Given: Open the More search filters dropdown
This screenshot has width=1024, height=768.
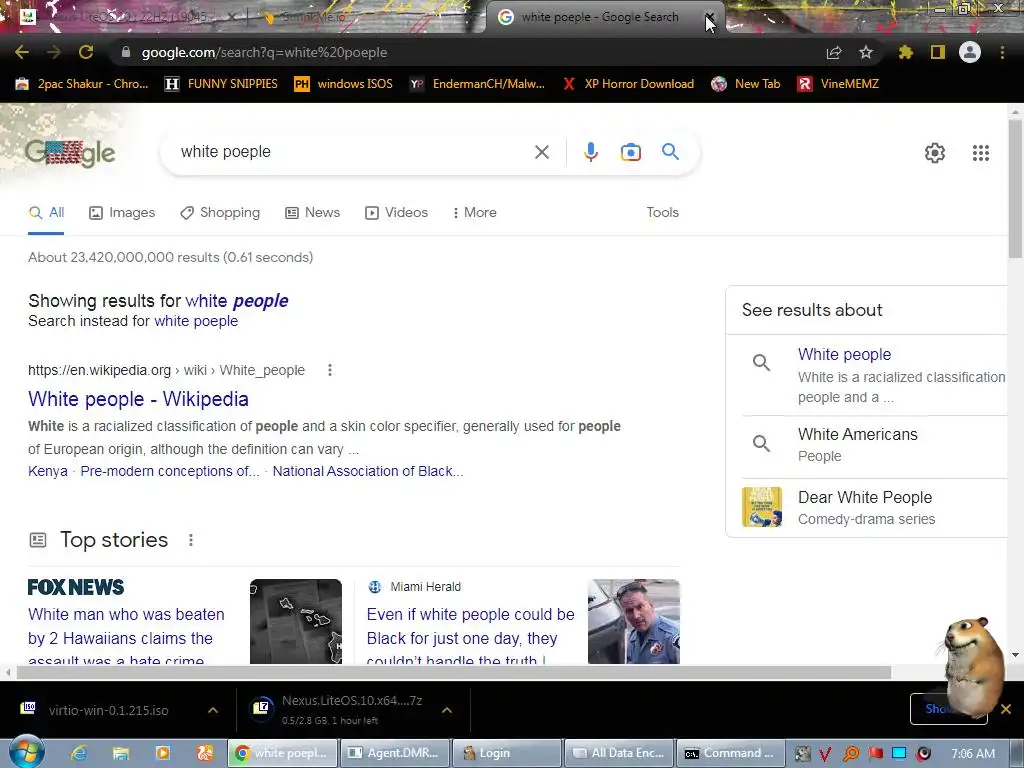Looking at the screenshot, I should point(475,213).
